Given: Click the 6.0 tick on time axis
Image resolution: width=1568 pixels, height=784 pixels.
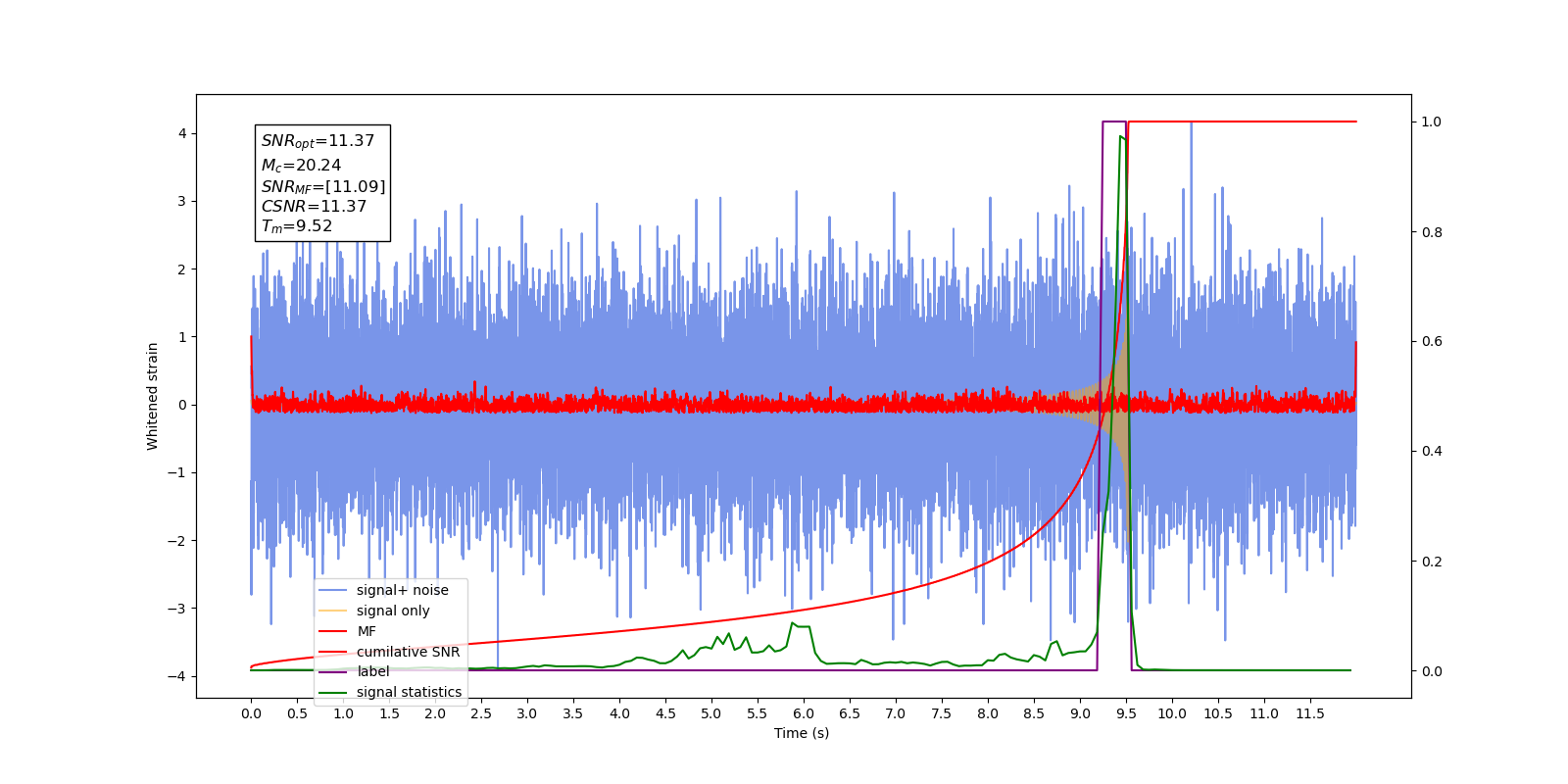Looking at the screenshot, I should click(804, 713).
